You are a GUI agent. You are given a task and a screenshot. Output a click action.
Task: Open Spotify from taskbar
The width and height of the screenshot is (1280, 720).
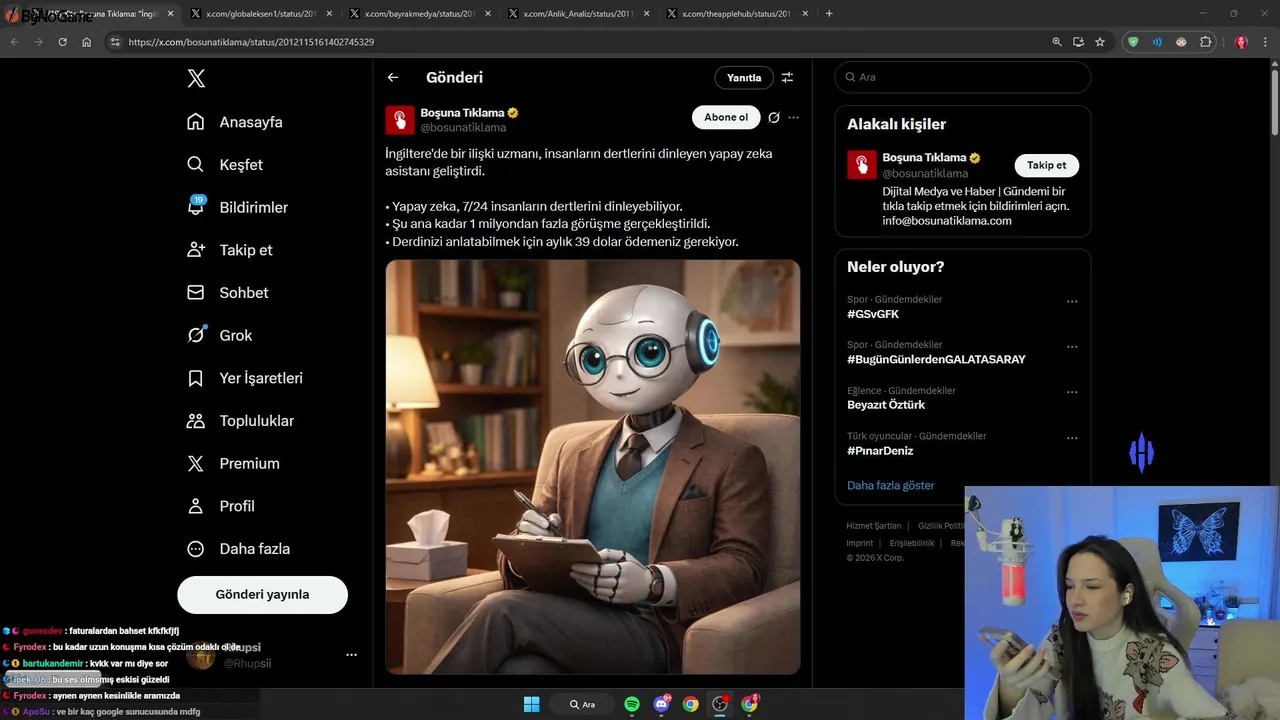[632, 704]
